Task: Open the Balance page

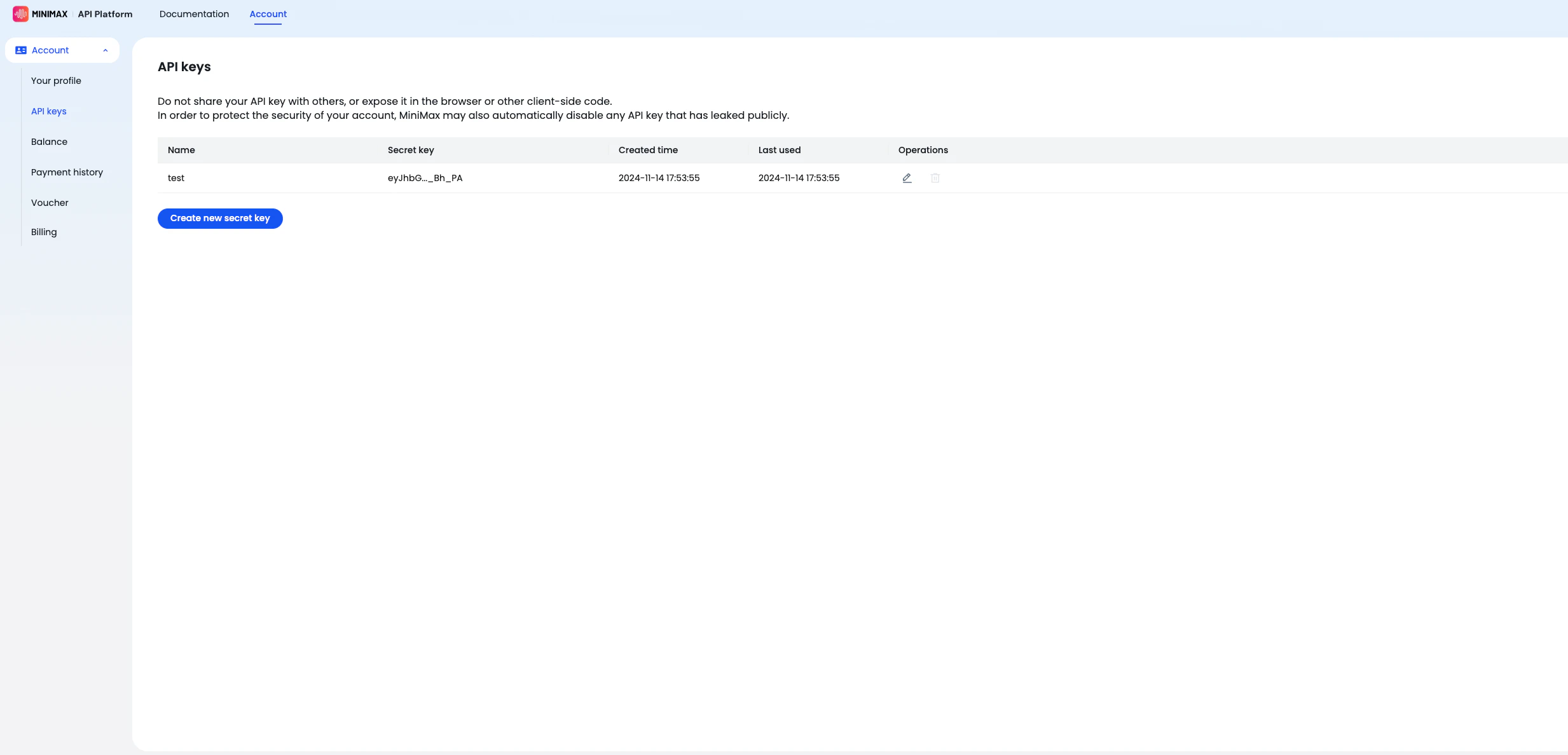Action: coord(49,142)
